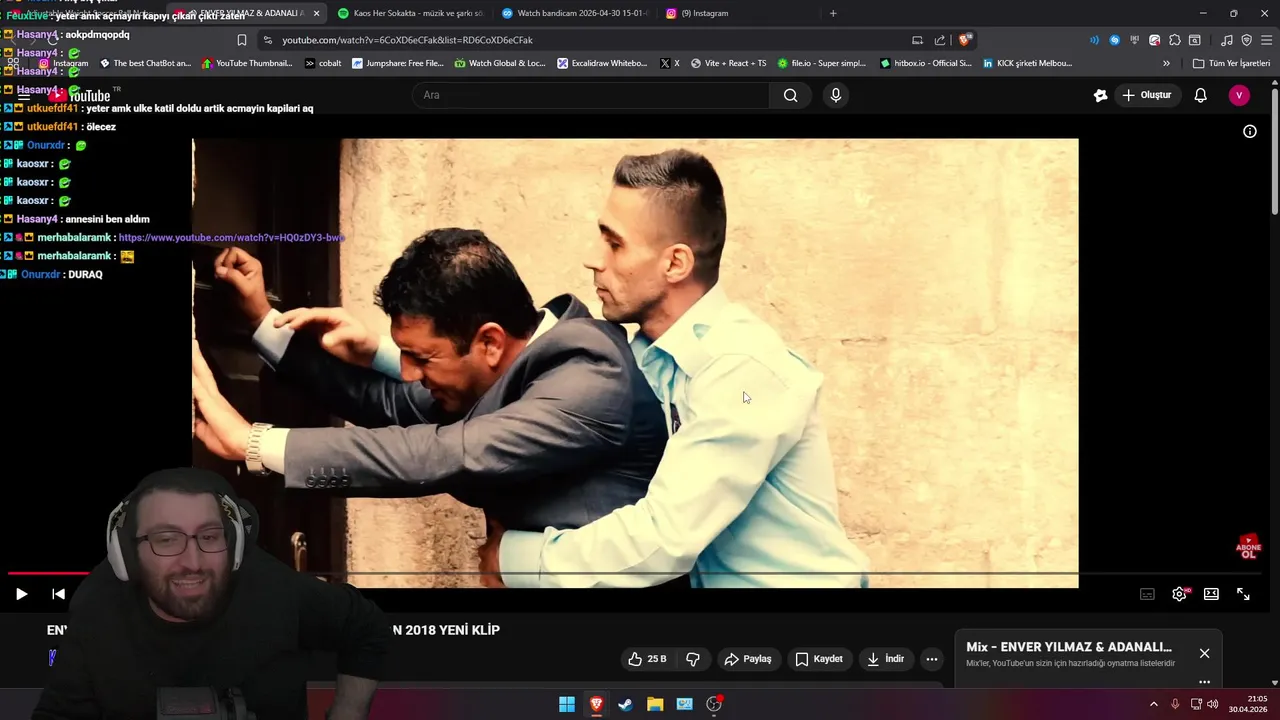Open the Oluştur create menu
Viewport: 1280px width, 720px height.
pos(1146,95)
